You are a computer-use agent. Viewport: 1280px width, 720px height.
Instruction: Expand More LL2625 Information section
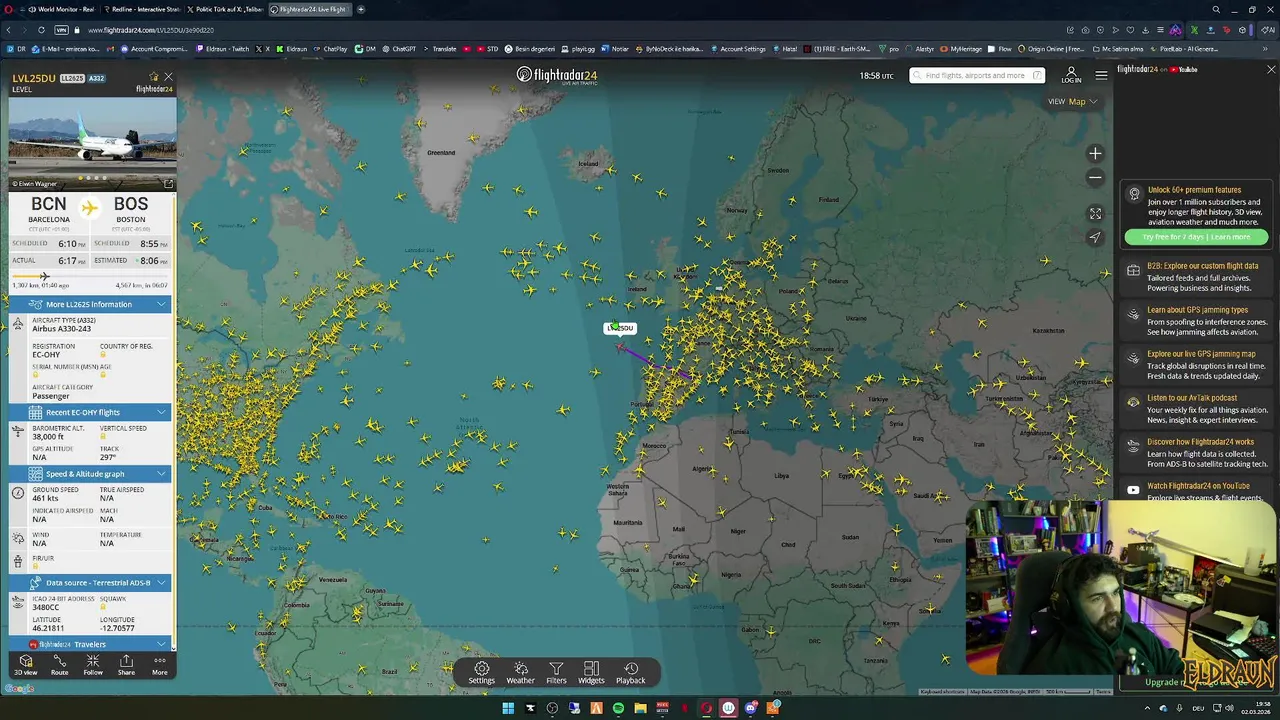click(x=90, y=304)
